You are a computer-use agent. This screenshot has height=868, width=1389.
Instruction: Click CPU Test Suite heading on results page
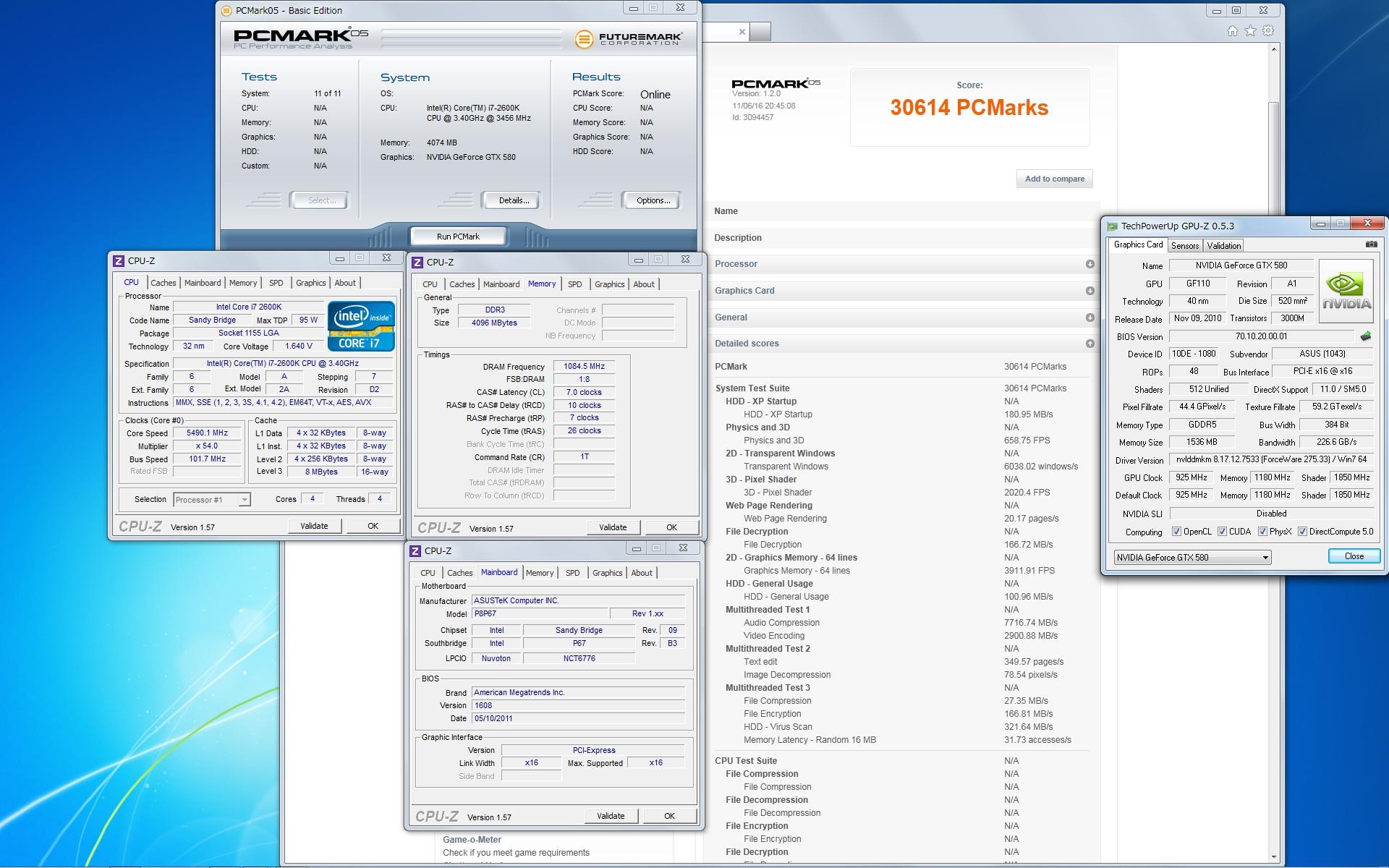click(x=746, y=761)
